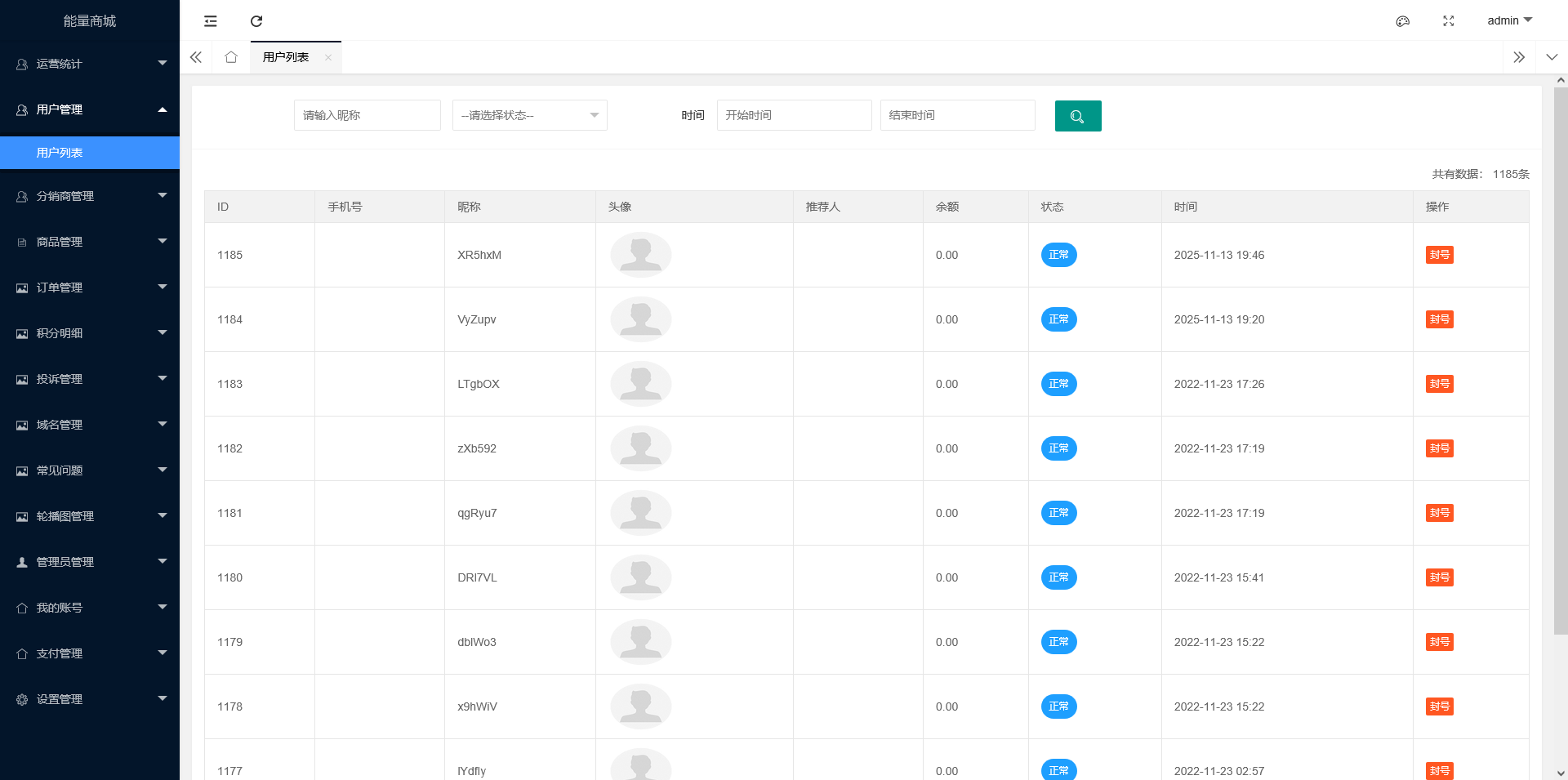Click the 能量商城 logo title
Image resolution: width=1568 pixels, height=780 pixels.
tap(90, 21)
